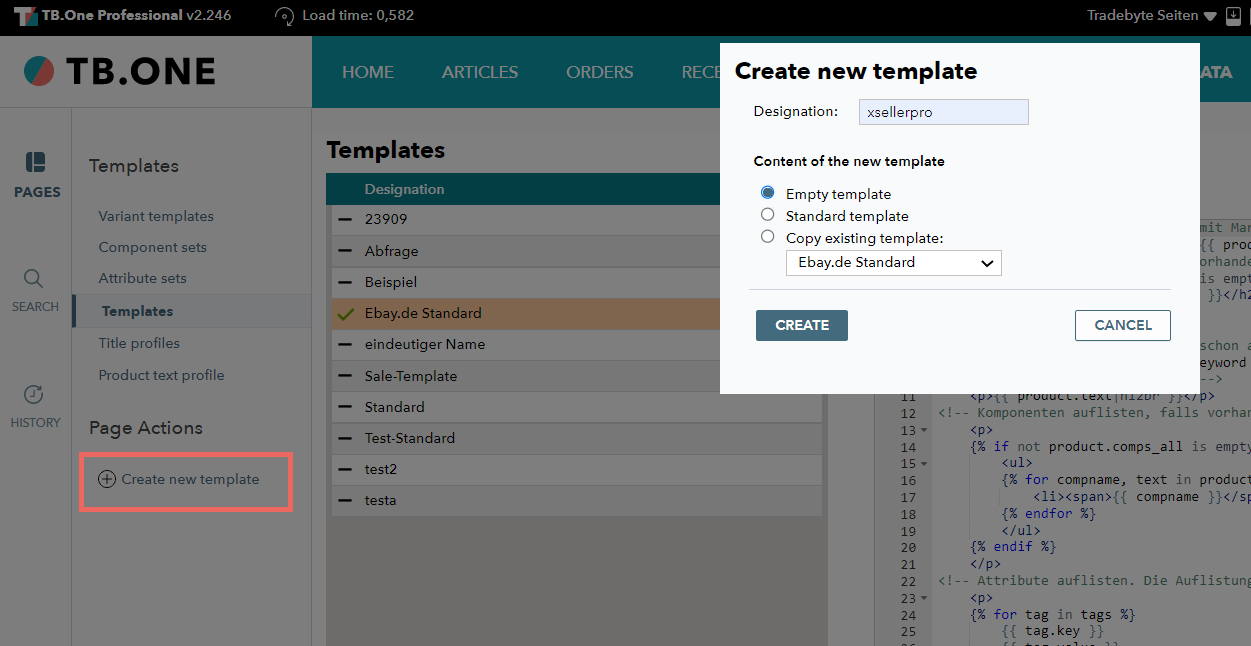
Task: Click the download icon in top bar
Action: click(x=1233, y=16)
